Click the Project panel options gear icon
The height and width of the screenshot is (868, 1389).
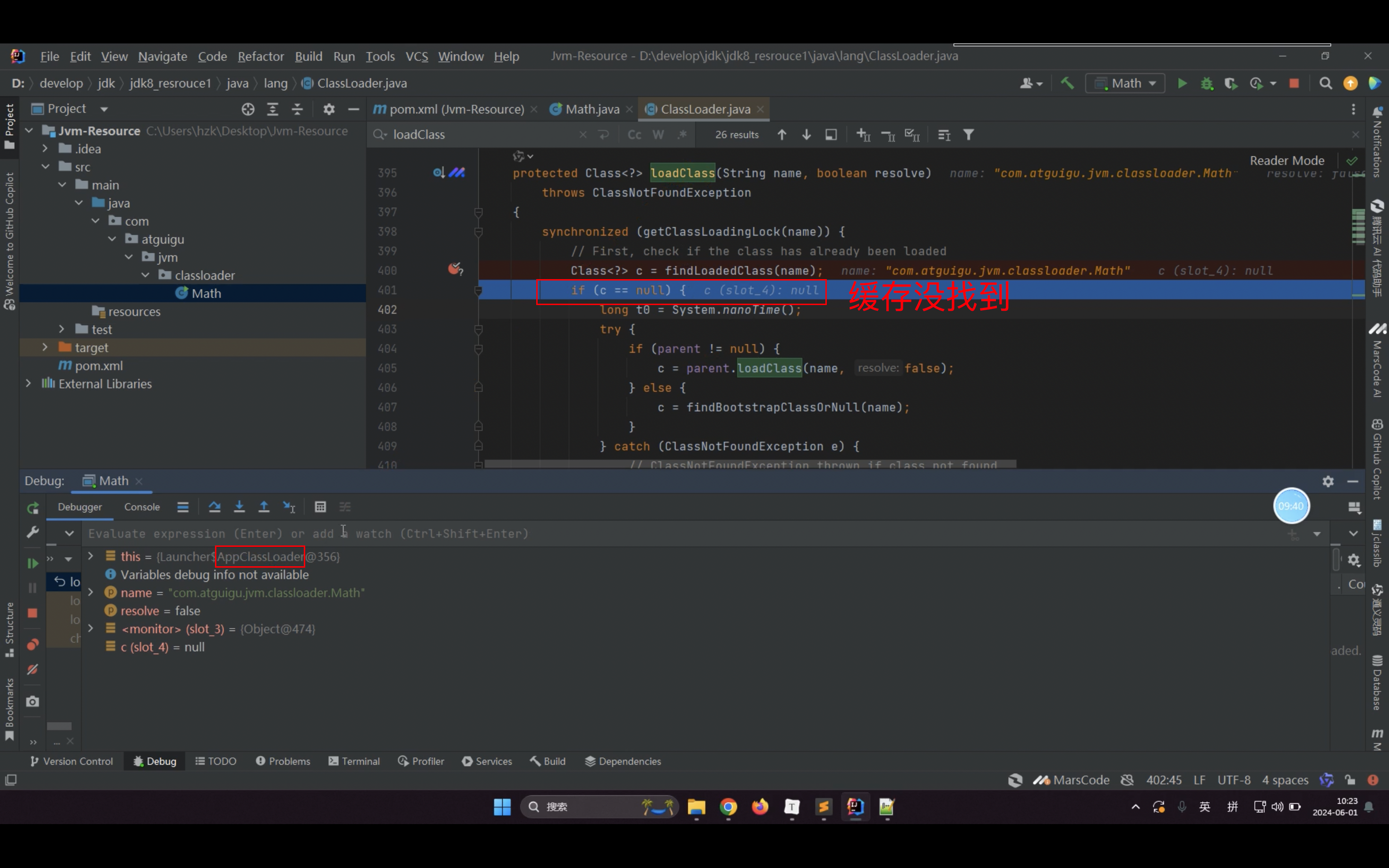click(x=329, y=109)
